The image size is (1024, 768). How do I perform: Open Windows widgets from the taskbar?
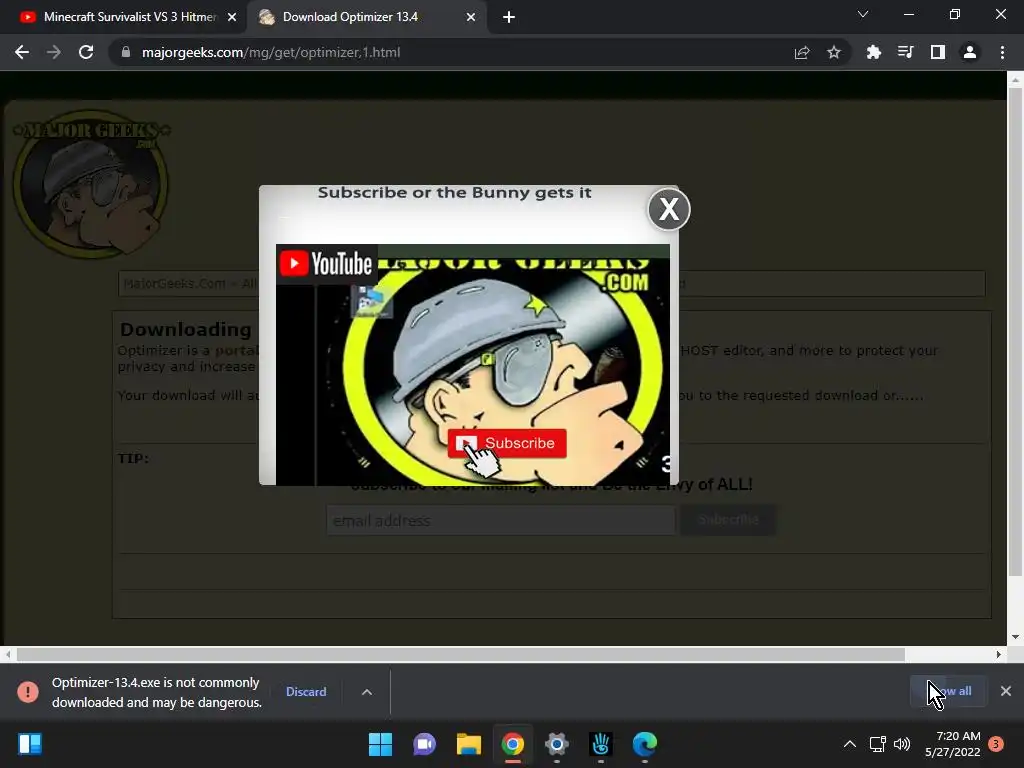30,744
